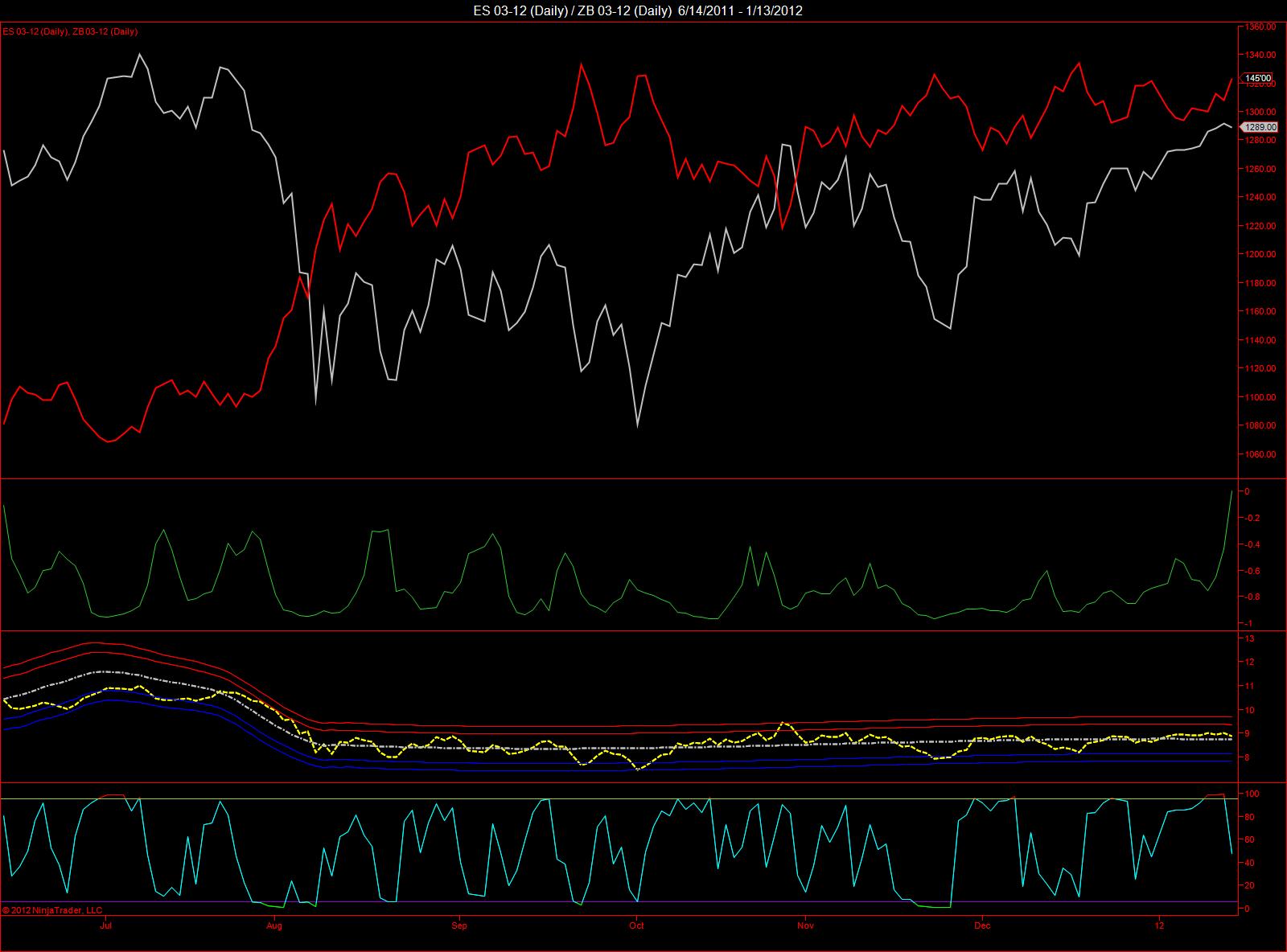Screen dimensions: 1287x952
Task: Select the 1340.00 price axis label
Action: (x=1260, y=55)
